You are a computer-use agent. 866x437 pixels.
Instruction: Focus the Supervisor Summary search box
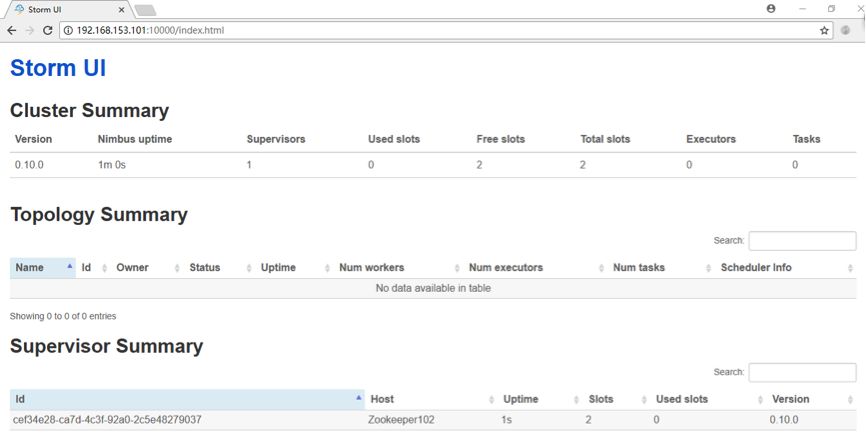802,372
